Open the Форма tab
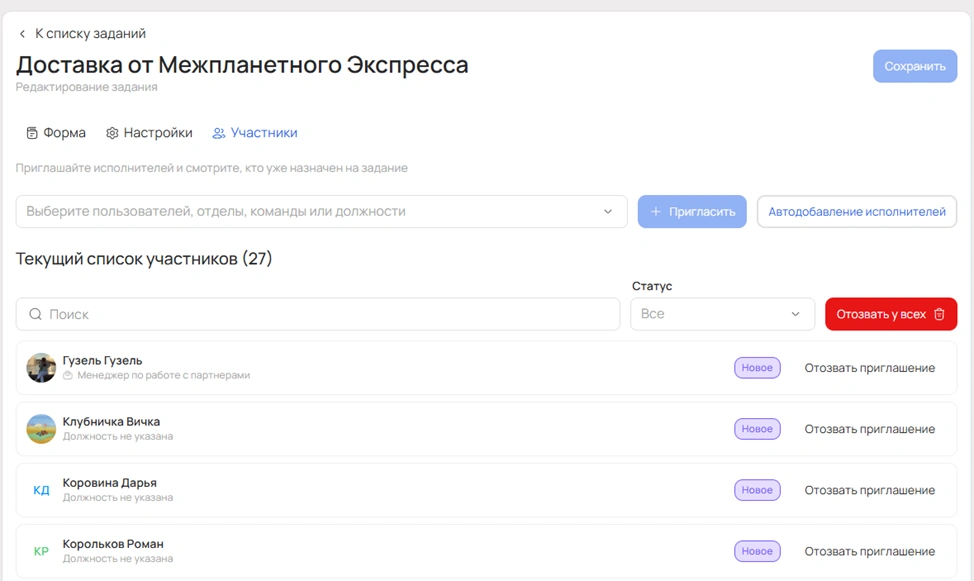 click(56, 133)
